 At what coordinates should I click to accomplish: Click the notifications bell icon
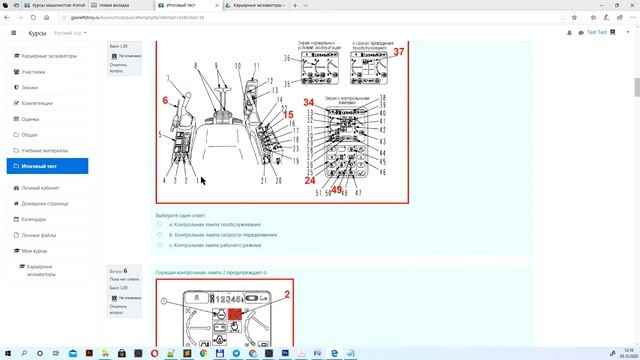[x=569, y=33]
